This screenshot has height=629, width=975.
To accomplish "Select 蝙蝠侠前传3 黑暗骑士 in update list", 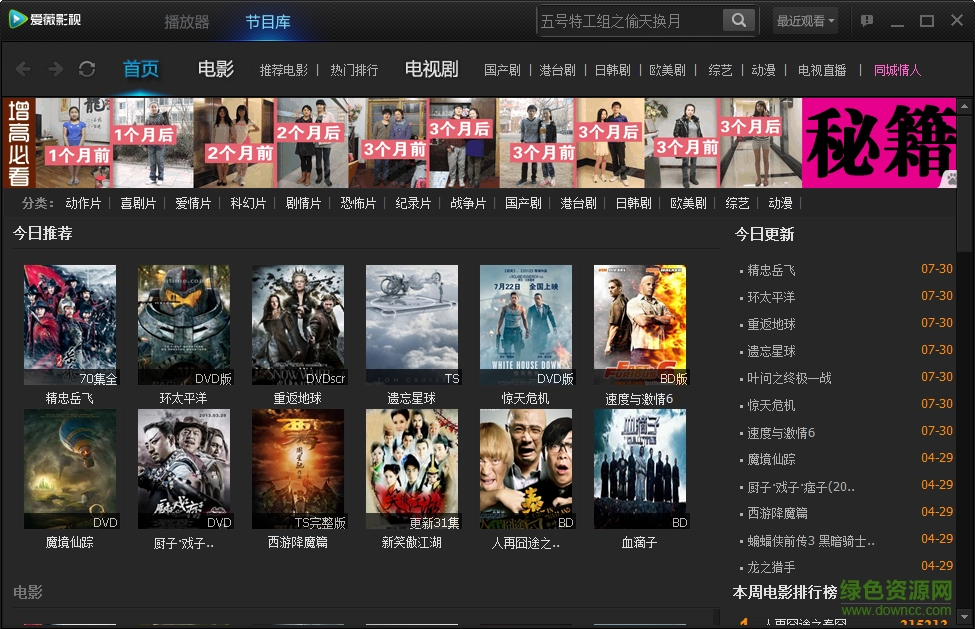I will coord(811,541).
